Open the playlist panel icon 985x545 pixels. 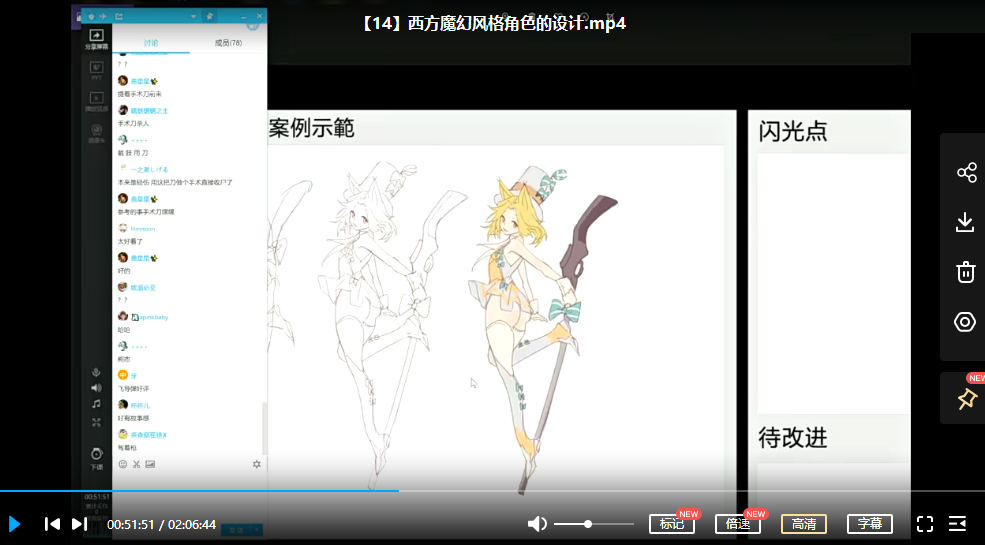tap(957, 524)
